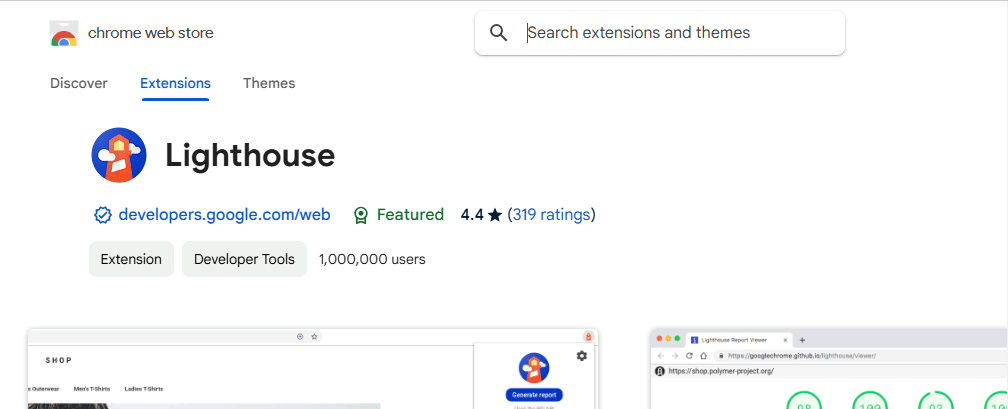Click the Extension category chip
Image resolution: width=1008 pixels, height=409 pixels.
click(x=131, y=259)
